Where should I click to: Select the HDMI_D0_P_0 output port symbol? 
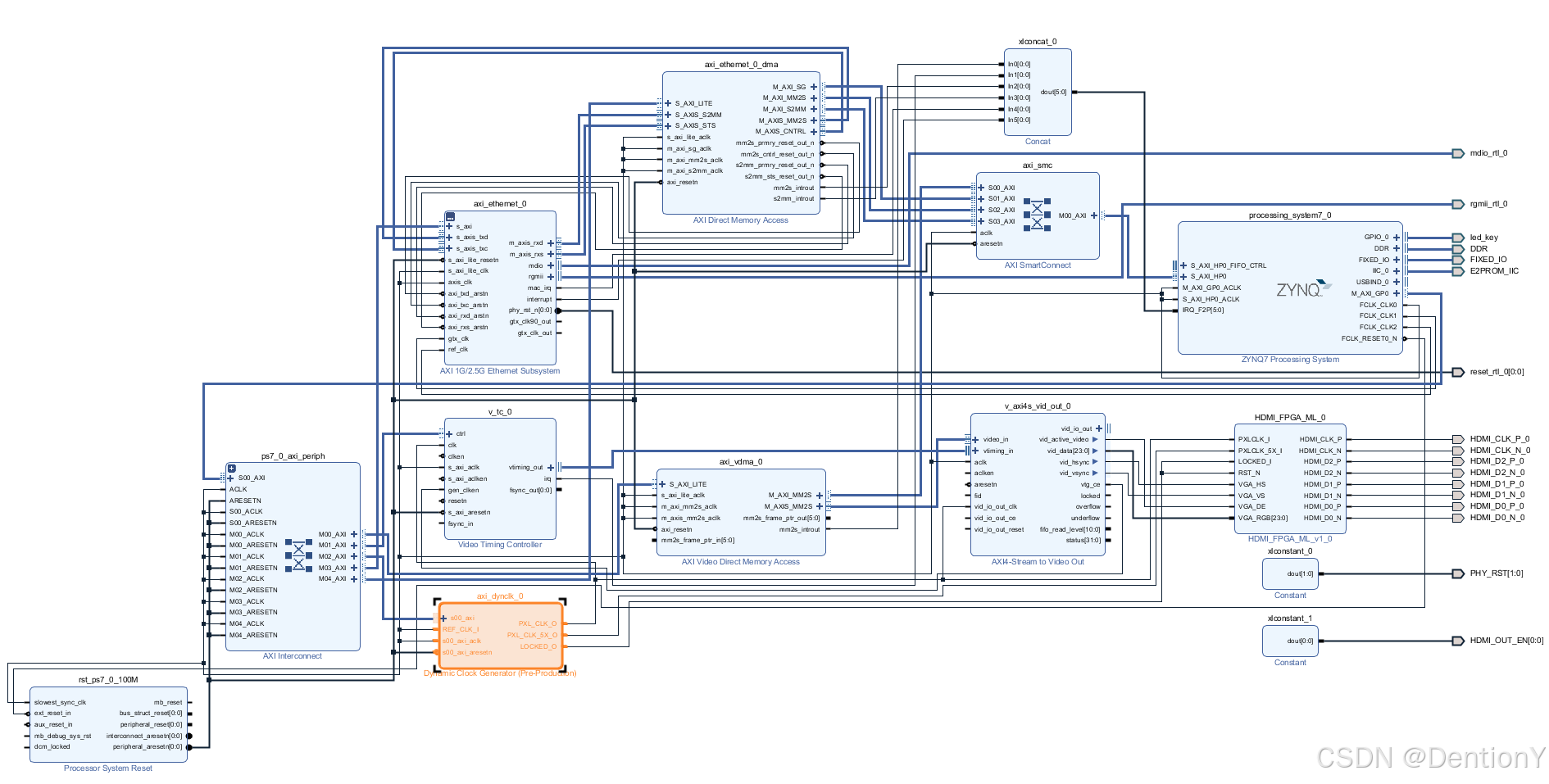click(1457, 506)
